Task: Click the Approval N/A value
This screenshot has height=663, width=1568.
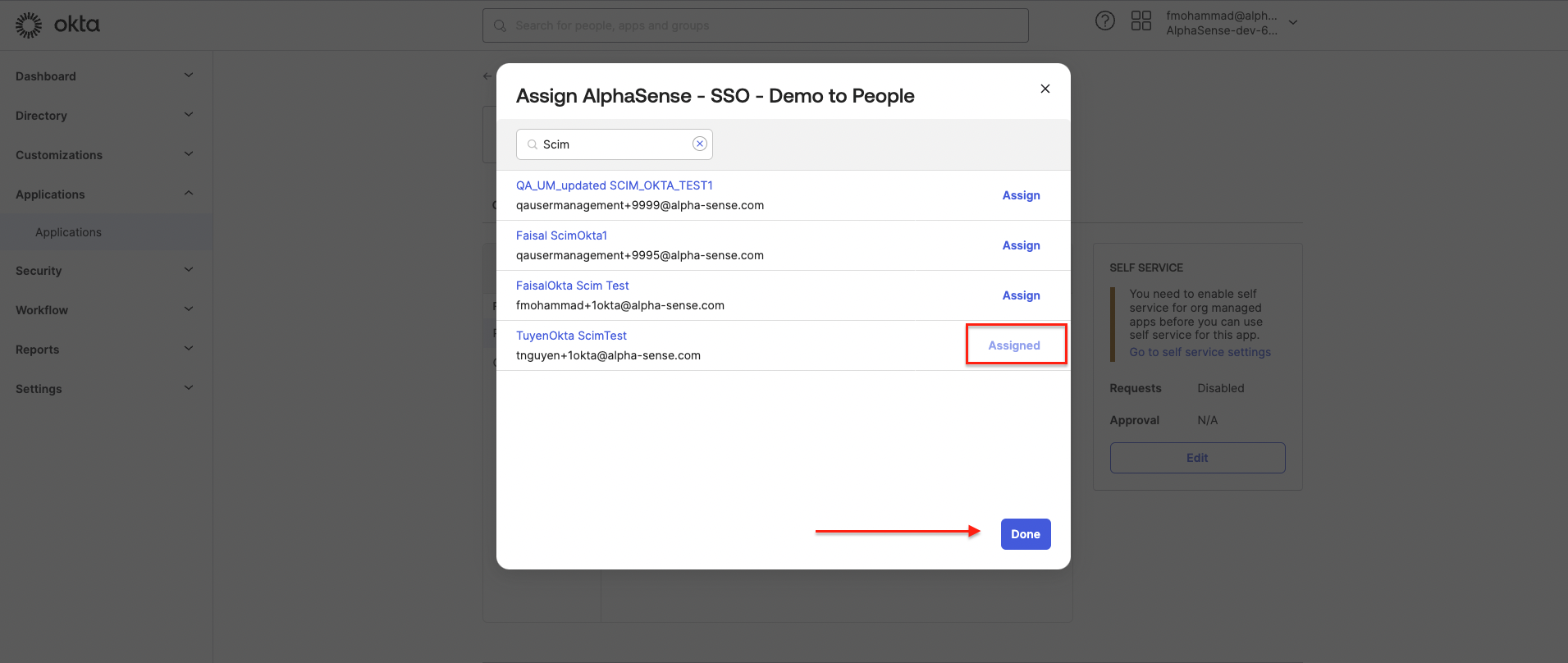Action: point(1207,420)
